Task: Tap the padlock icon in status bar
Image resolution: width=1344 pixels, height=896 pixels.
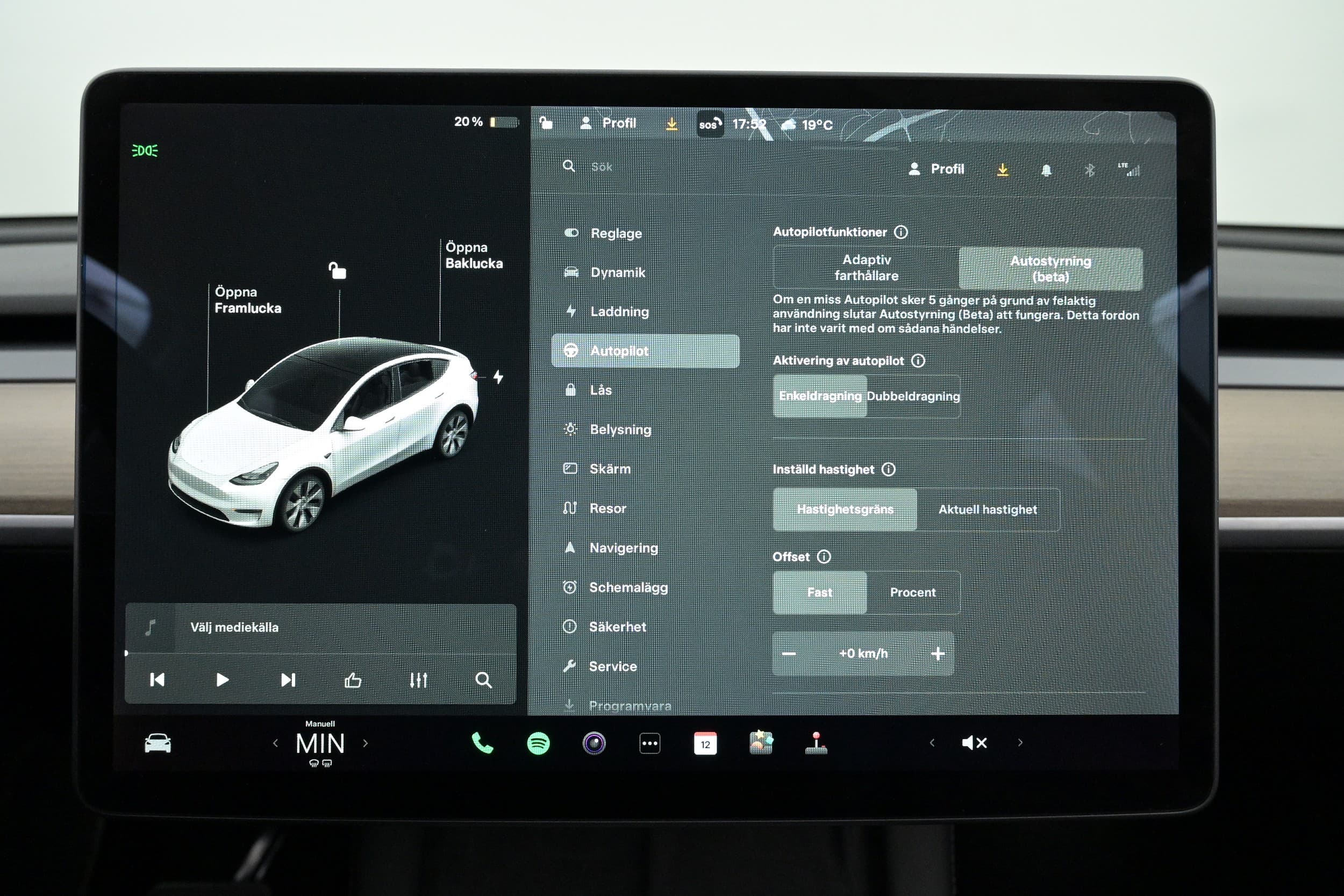Action: coord(546,123)
